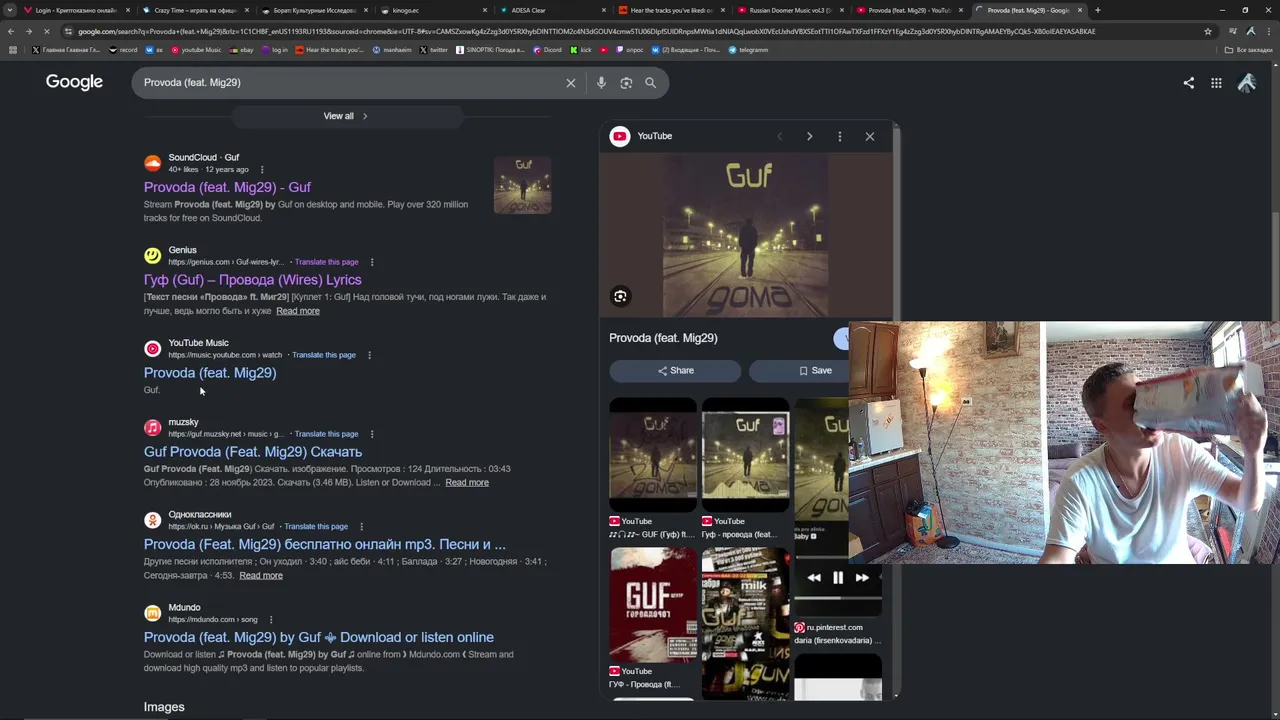Open the Mdundo result options menu
The image size is (1280, 720).
click(x=270, y=620)
